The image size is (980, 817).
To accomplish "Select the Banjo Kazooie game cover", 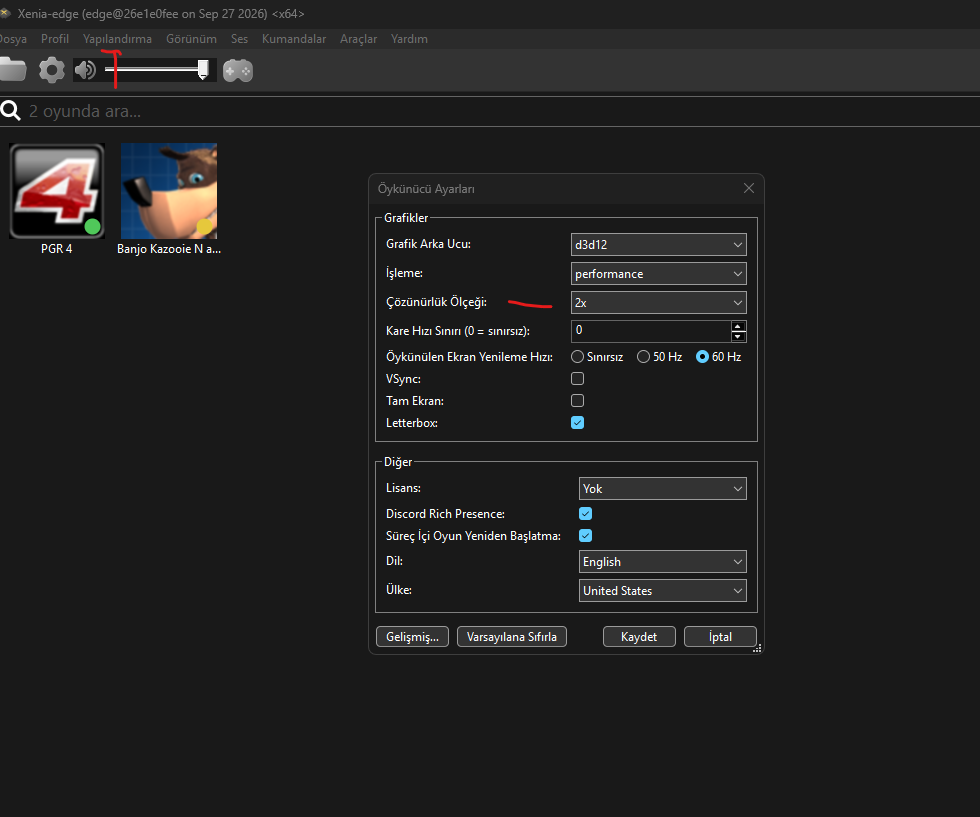I will [169, 191].
